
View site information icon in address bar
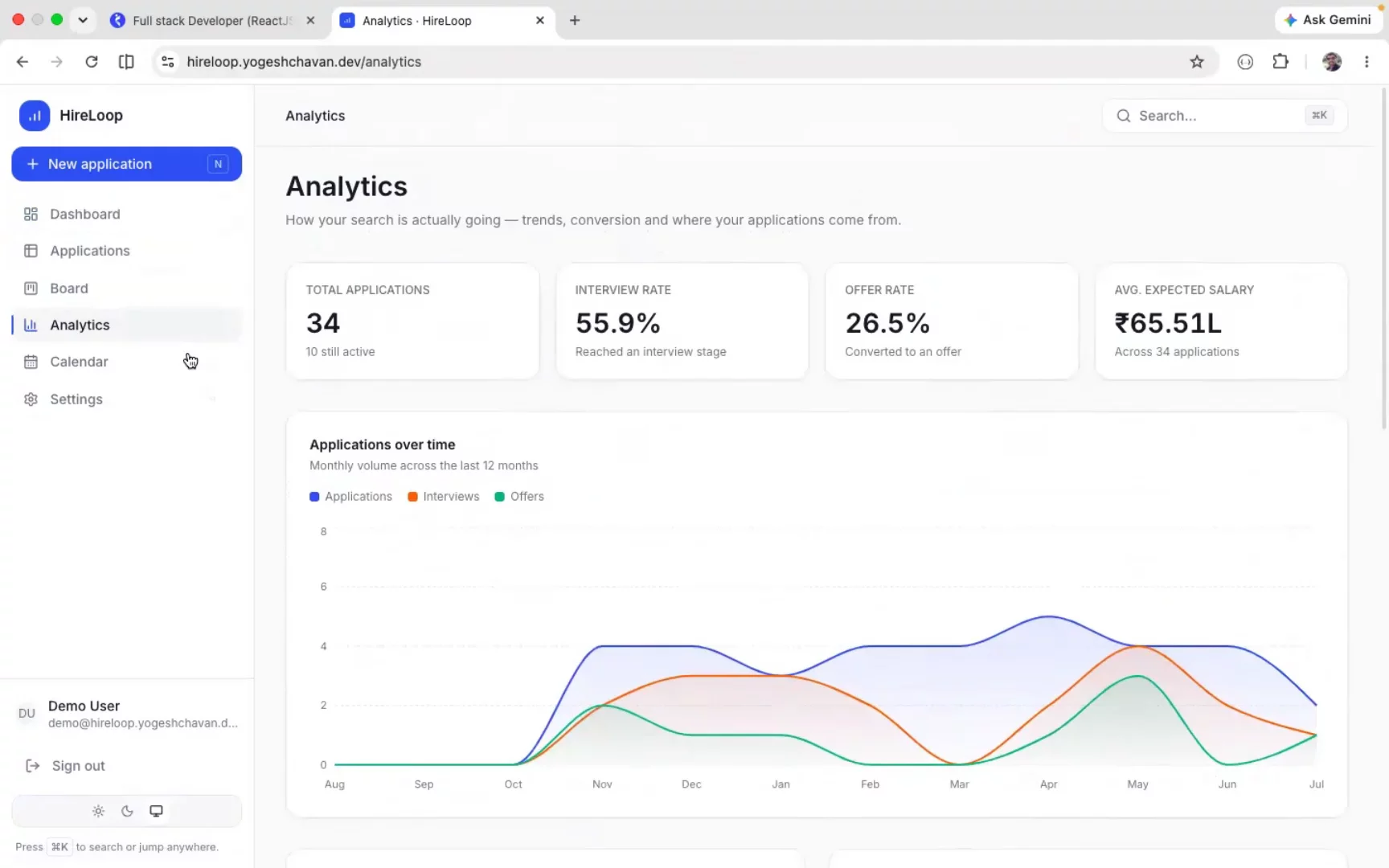coord(167,62)
